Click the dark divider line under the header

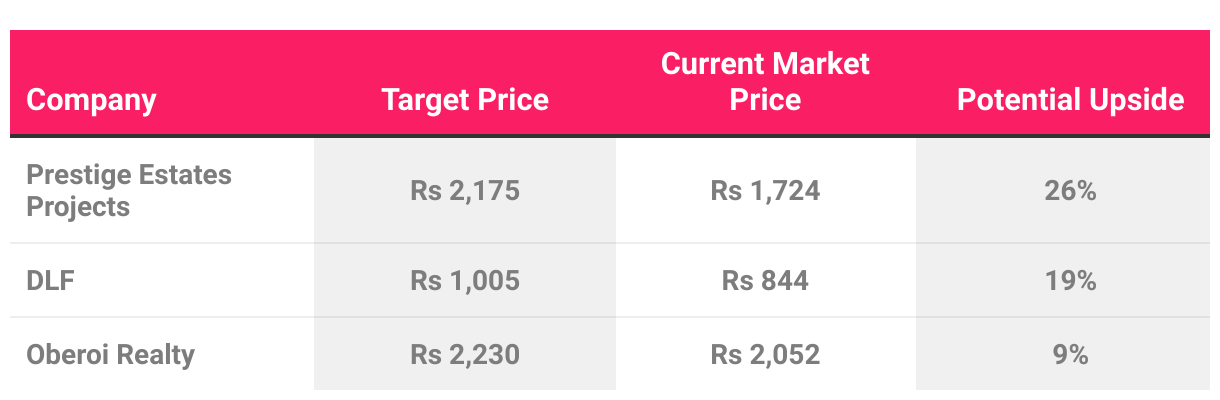pyautogui.click(x=610, y=135)
